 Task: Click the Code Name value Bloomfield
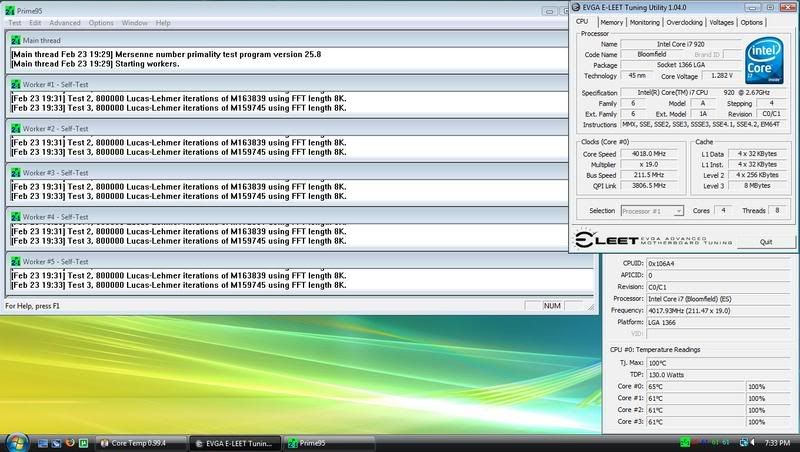(652, 54)
